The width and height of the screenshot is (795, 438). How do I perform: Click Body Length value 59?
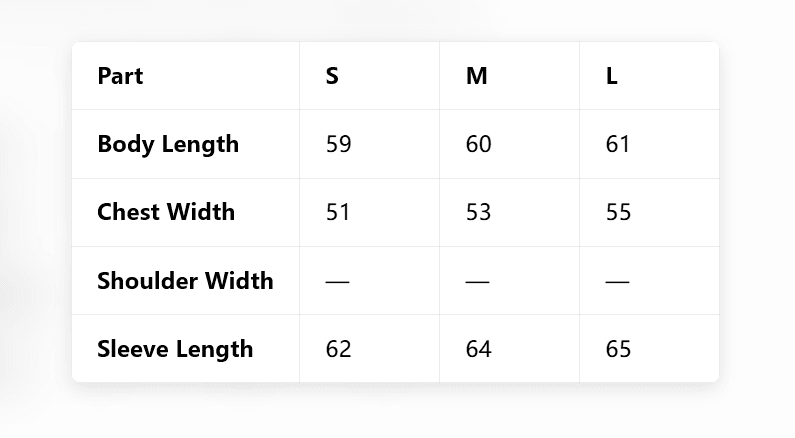339,144
